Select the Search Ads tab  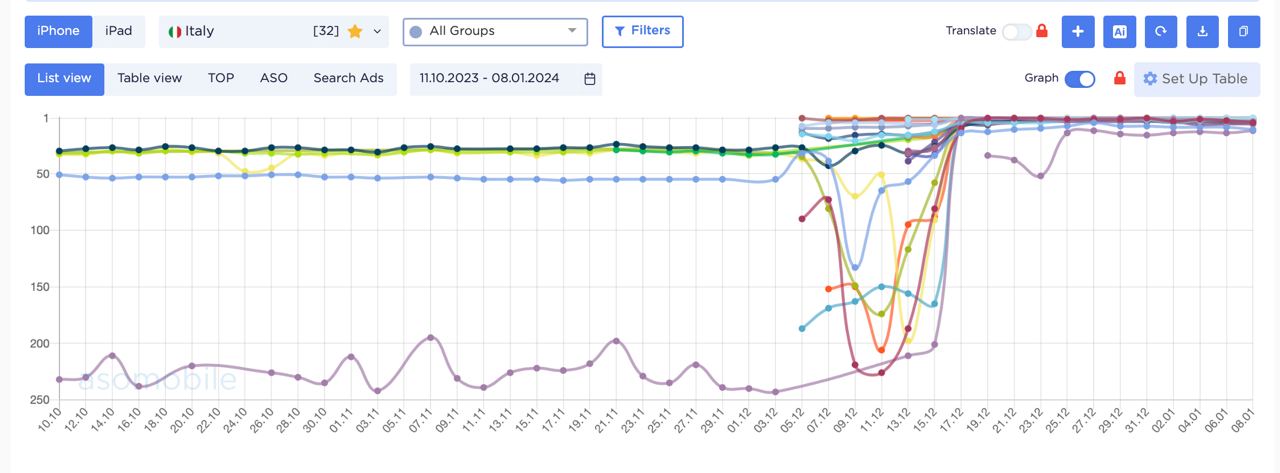coord(348,79)
